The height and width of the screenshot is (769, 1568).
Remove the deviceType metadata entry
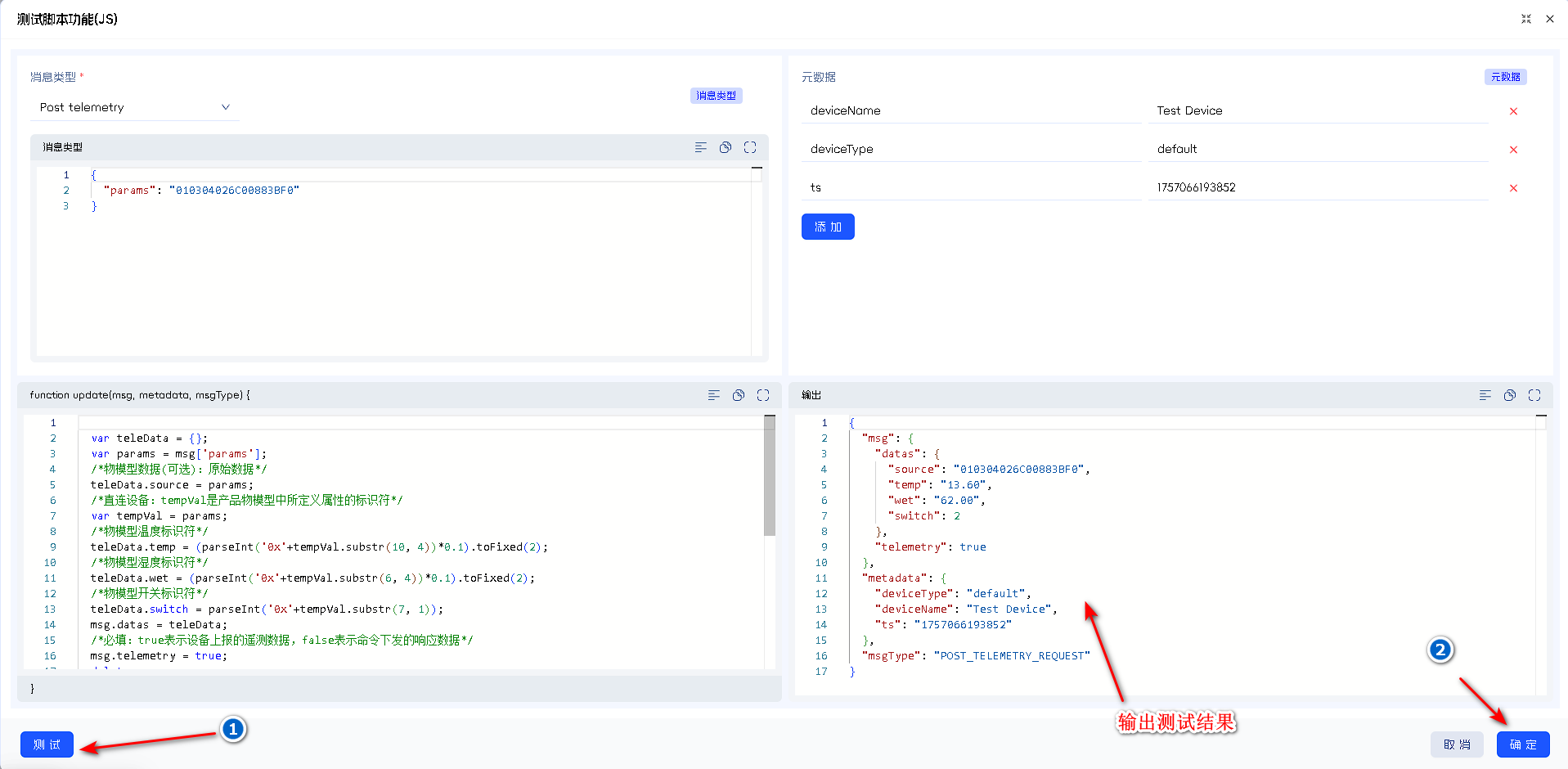[1512, 150]
